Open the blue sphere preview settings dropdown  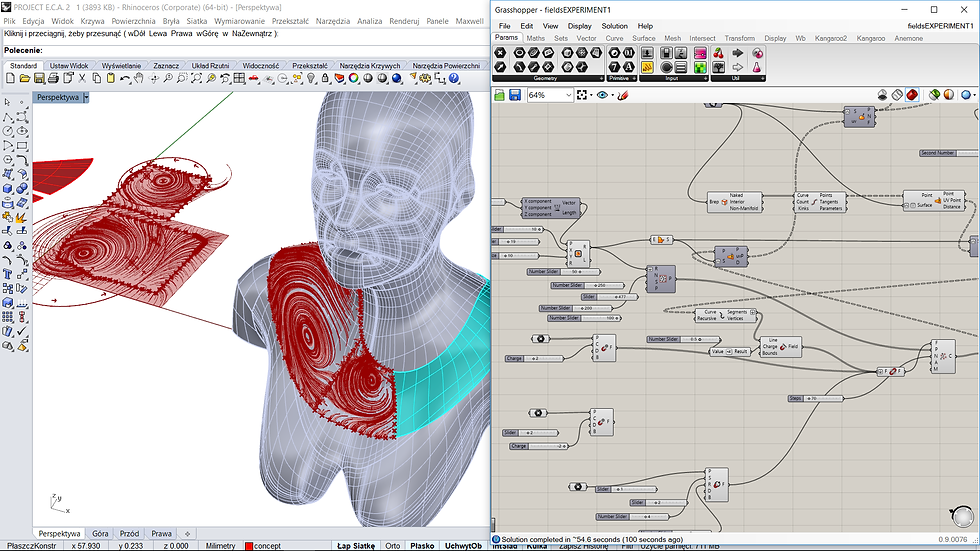975,95
